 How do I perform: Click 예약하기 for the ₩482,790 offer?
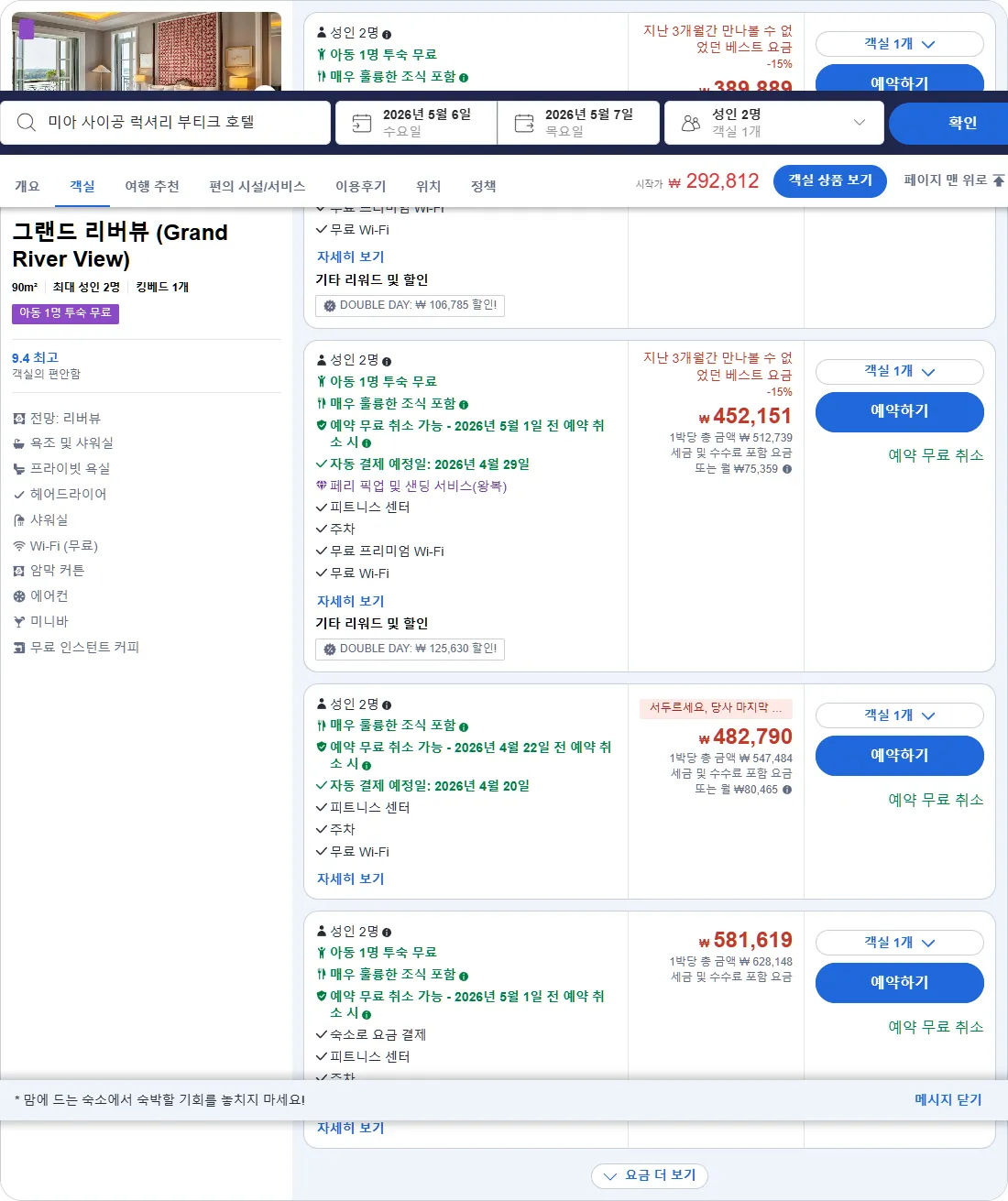coord(899,756)
